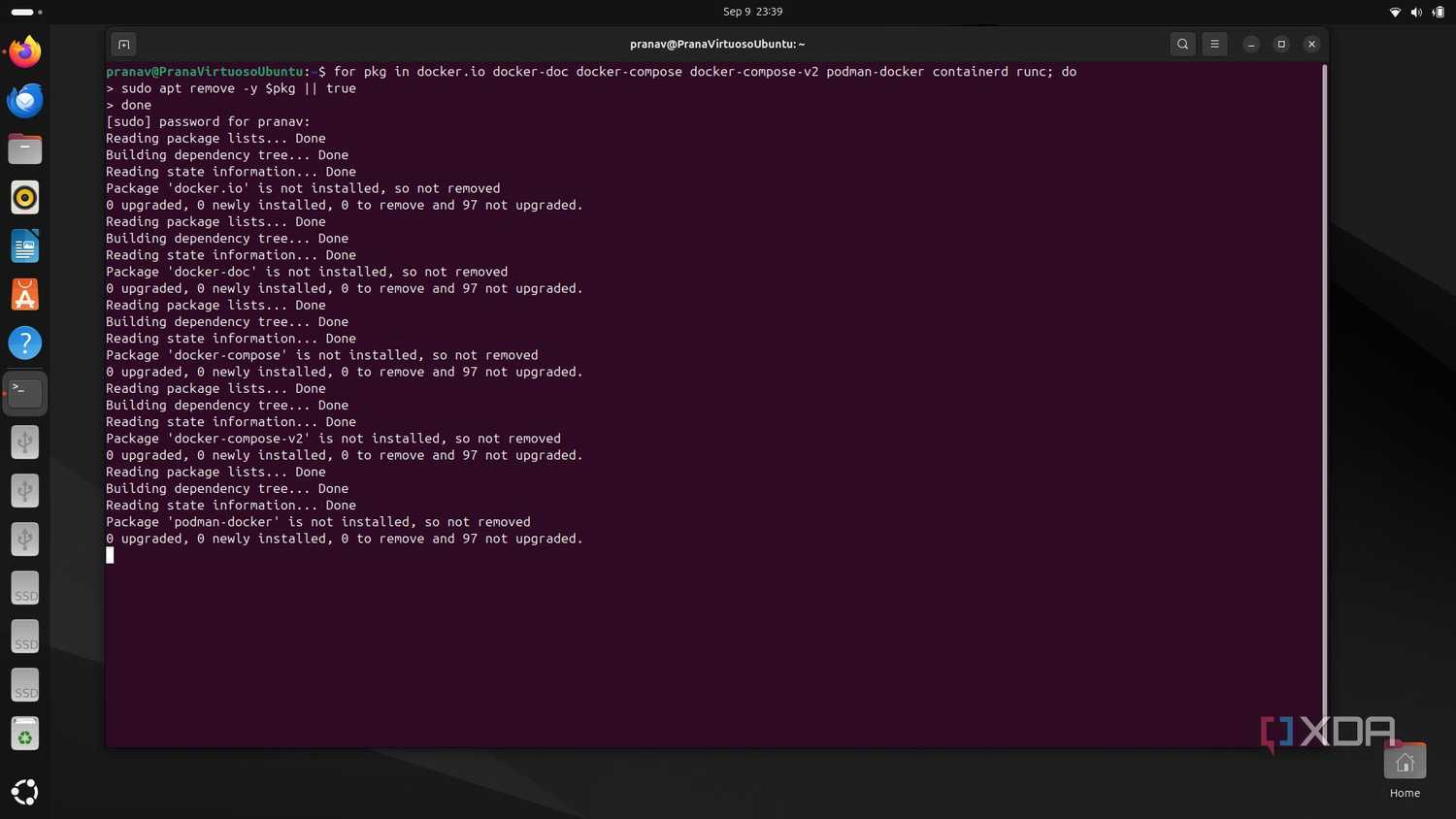This screenshot has width=1456, height=819.
Task: Close the terminal window
Action: coord(1311,44)
